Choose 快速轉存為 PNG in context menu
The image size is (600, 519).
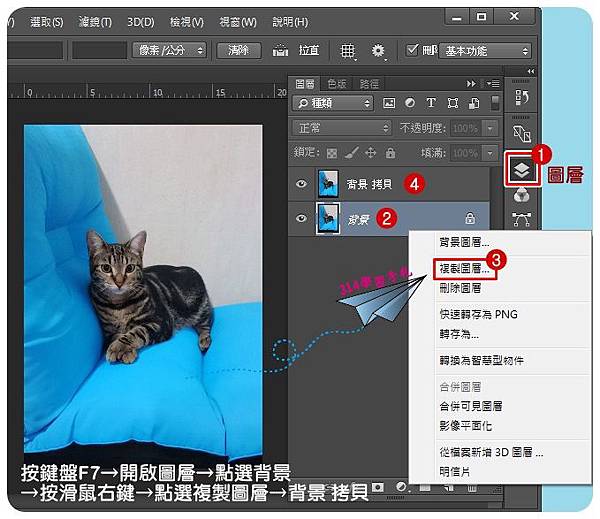pos(478,315)
